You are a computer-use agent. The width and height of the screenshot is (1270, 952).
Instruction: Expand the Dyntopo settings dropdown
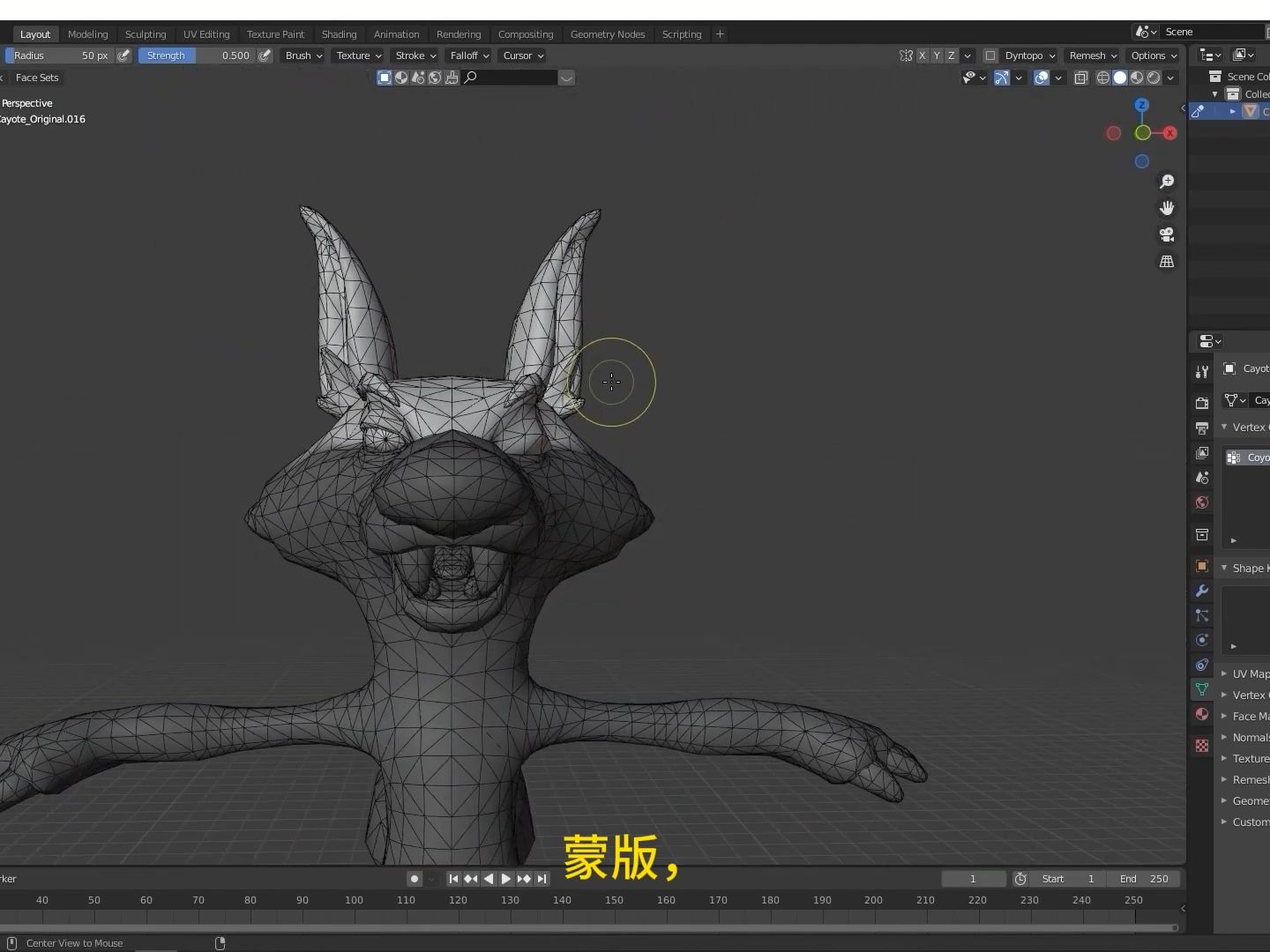tap(1030, 56)
